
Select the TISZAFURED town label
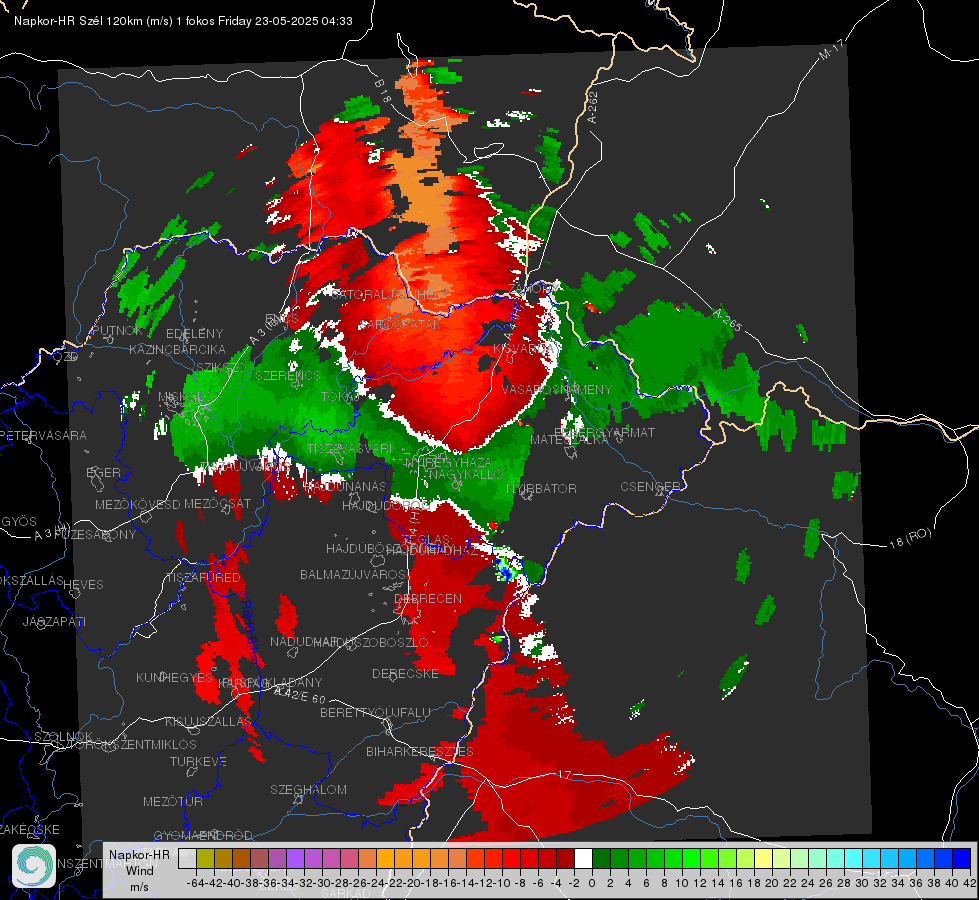203,577
